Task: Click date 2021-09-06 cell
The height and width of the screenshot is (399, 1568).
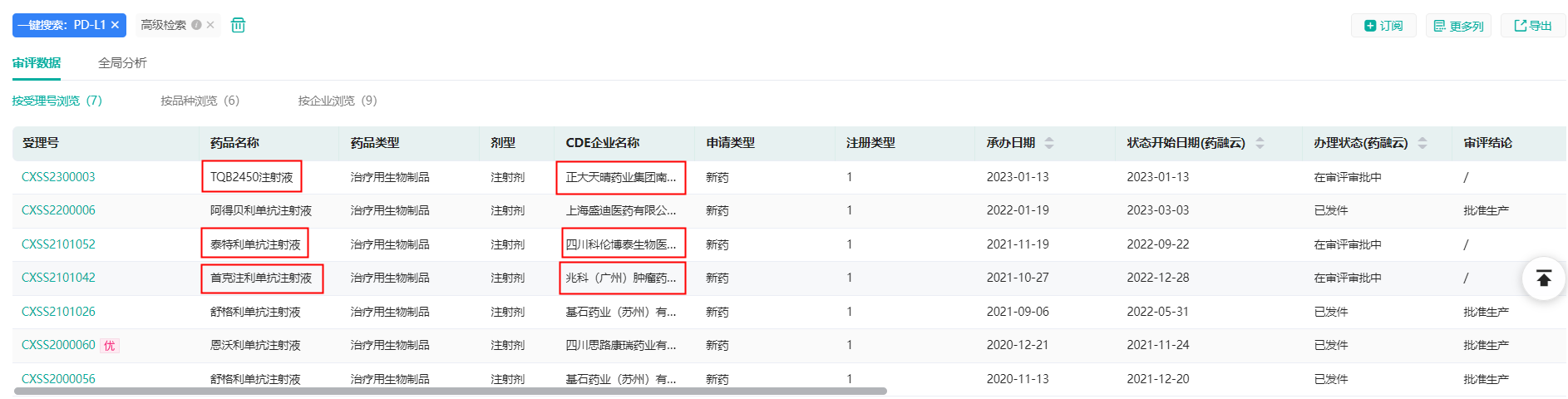Action: 1018,312
